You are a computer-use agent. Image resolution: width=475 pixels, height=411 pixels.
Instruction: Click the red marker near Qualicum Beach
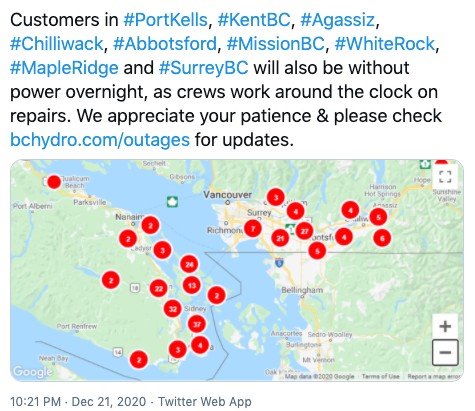pyautogui.click(x=54, y=182)
